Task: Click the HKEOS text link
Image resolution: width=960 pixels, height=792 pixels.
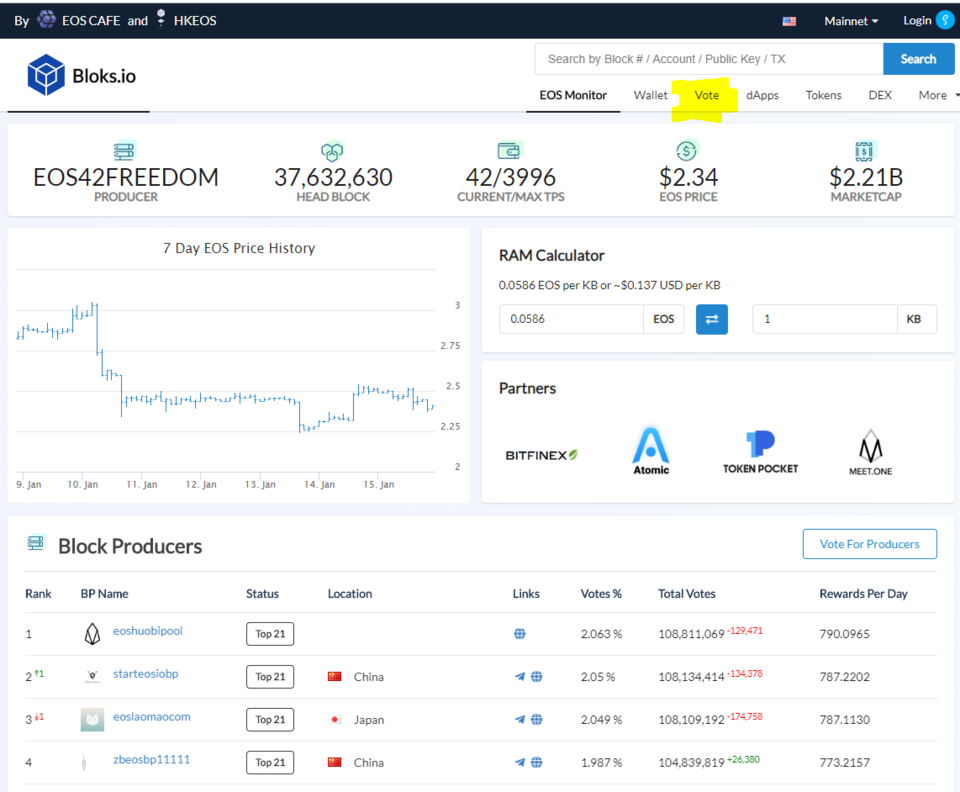Action: [195, 21]
